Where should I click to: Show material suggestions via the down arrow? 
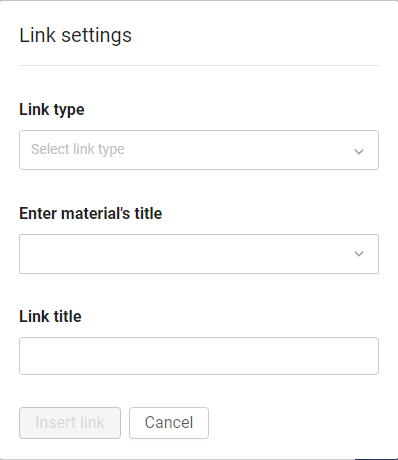(359, 254)
